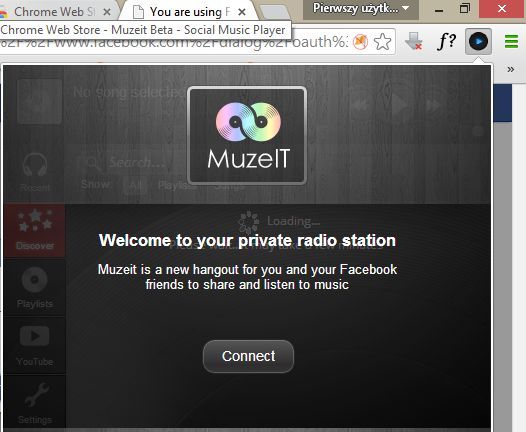This screenshot has width=526, height=432.
Task: Expand hidden bookmarks with the double chevron
Action: pos(511,69)
